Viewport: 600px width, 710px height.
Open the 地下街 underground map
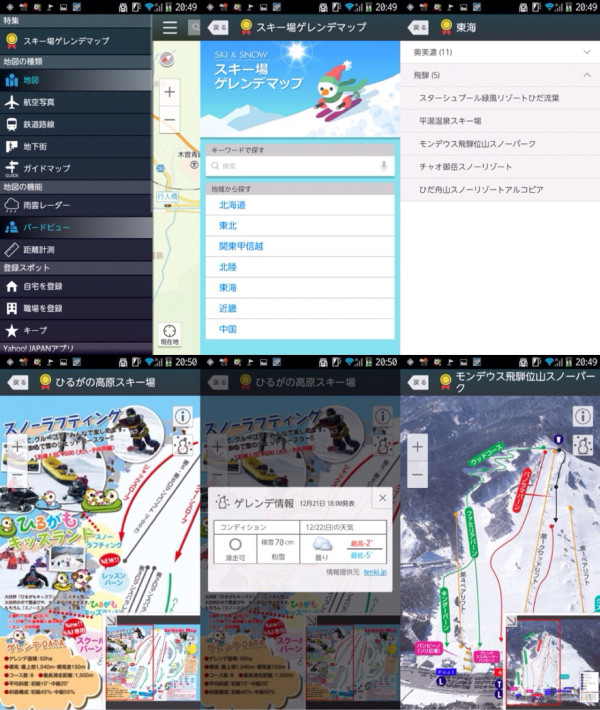pyautogui.click(x=76, y=146)
